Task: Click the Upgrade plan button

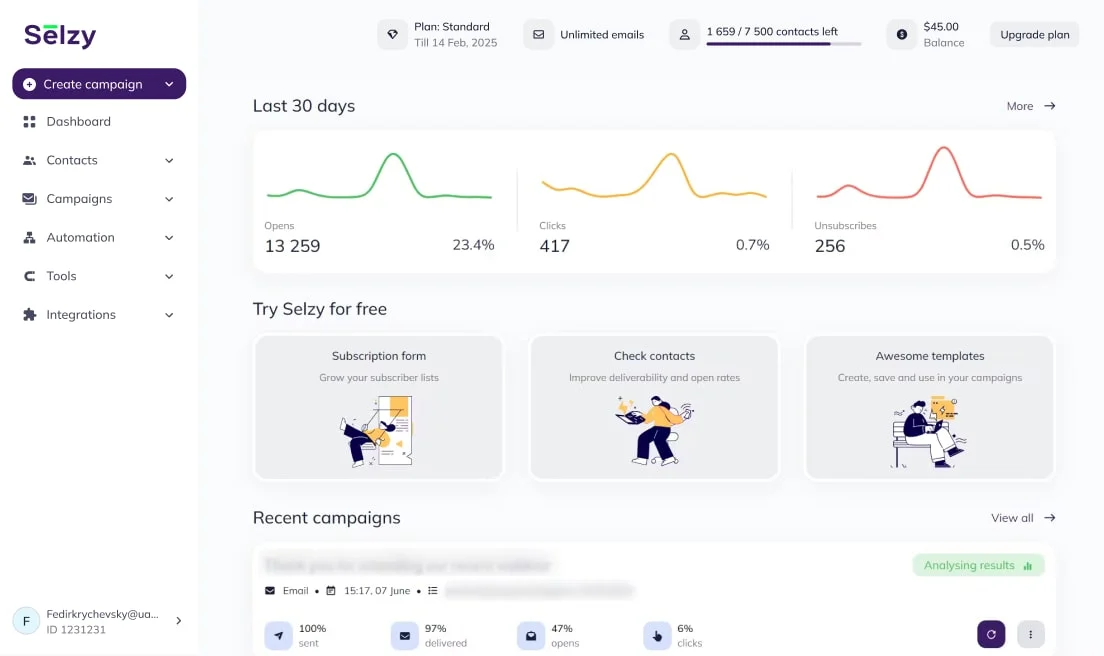Action: tap(1034, 33)
